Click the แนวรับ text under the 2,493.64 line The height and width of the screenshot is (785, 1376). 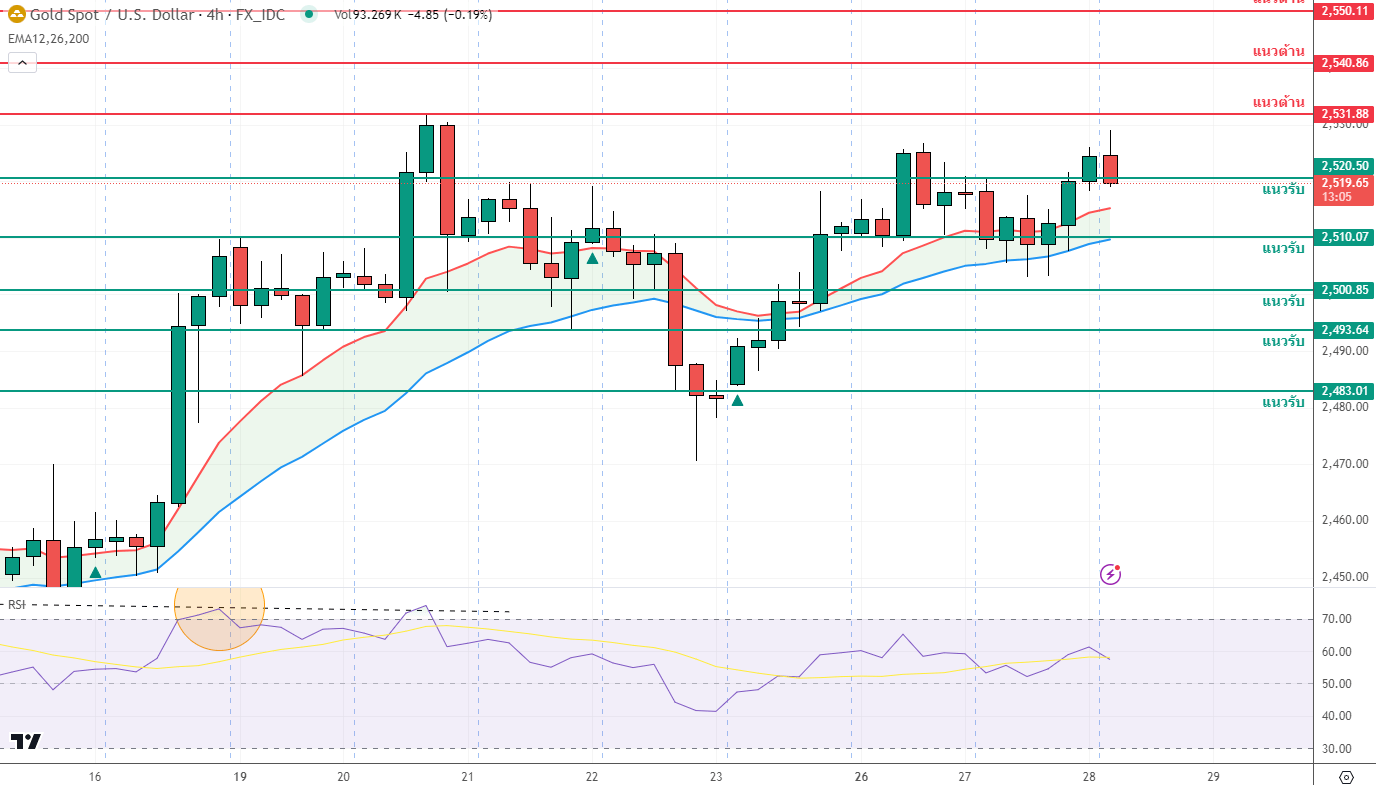point(1283,341)
